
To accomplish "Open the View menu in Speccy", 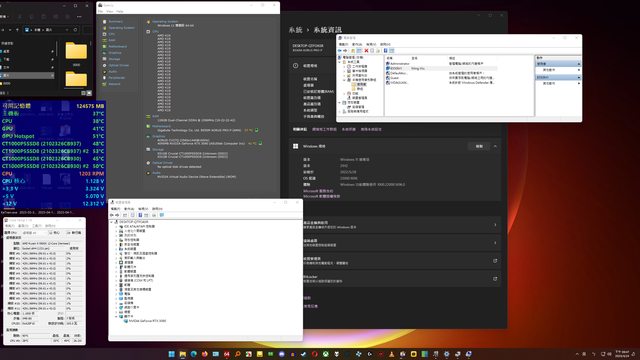I will (x=110, y=11).
